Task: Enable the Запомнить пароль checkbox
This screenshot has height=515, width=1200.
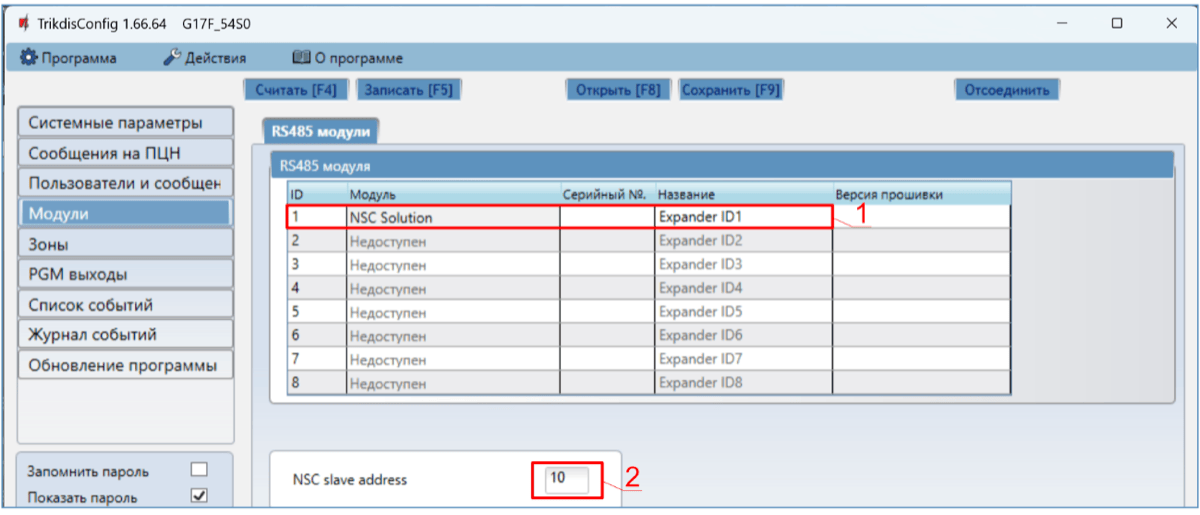Action: (x=199, y=469)
